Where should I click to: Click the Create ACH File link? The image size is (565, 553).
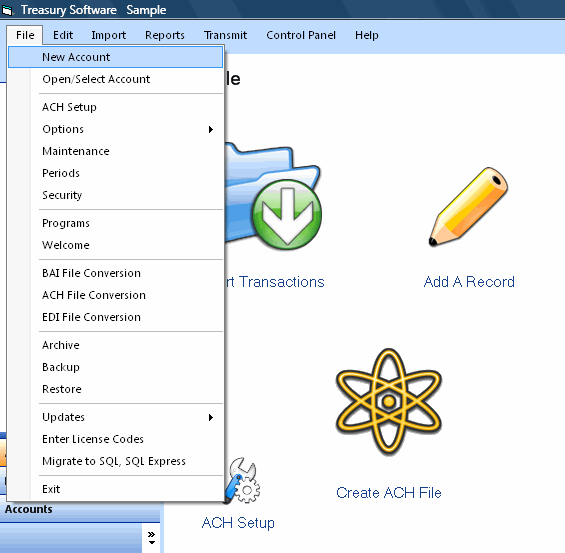[x=389, y=492]
